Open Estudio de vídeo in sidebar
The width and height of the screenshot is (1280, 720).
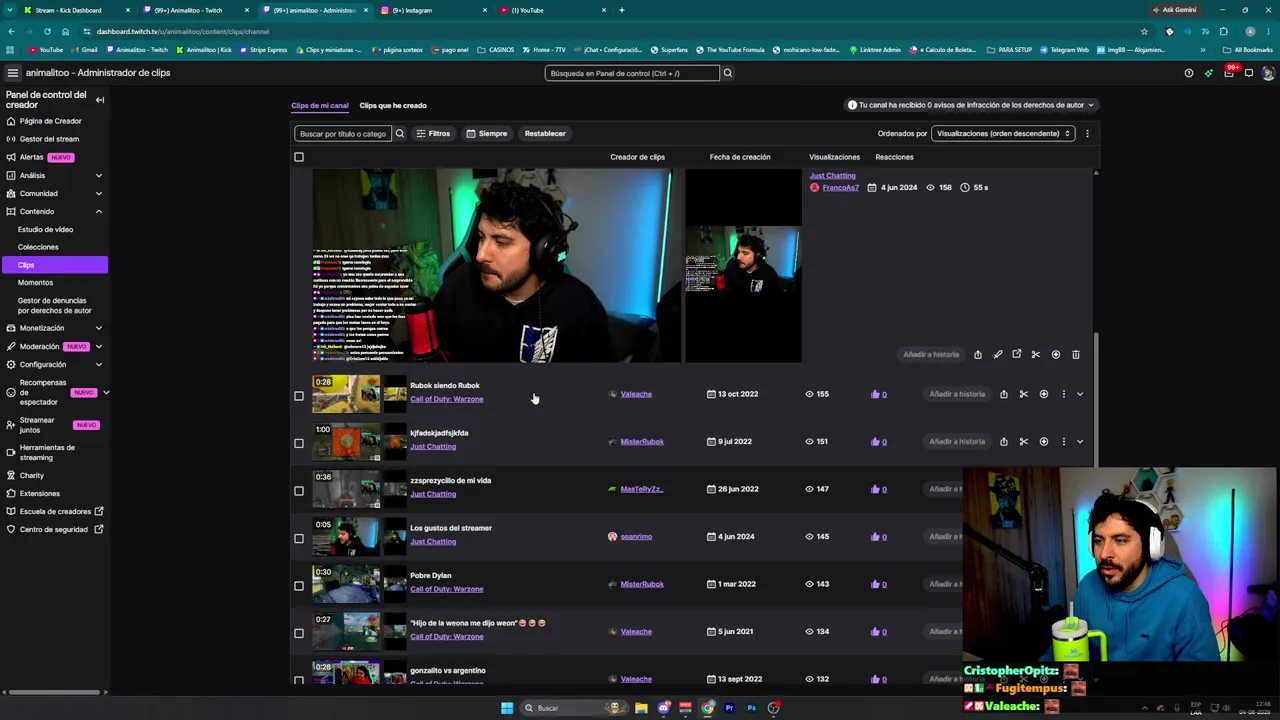pyautogui.click(x=45, y=229)
